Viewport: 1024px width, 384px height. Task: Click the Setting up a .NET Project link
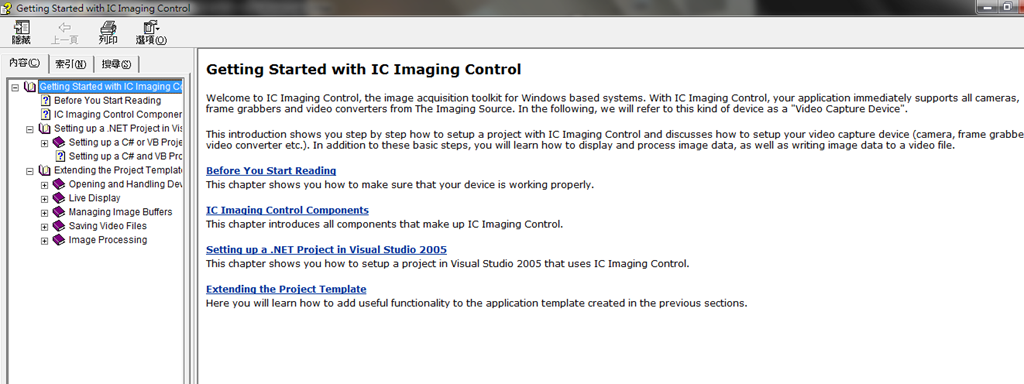(327, 250)
